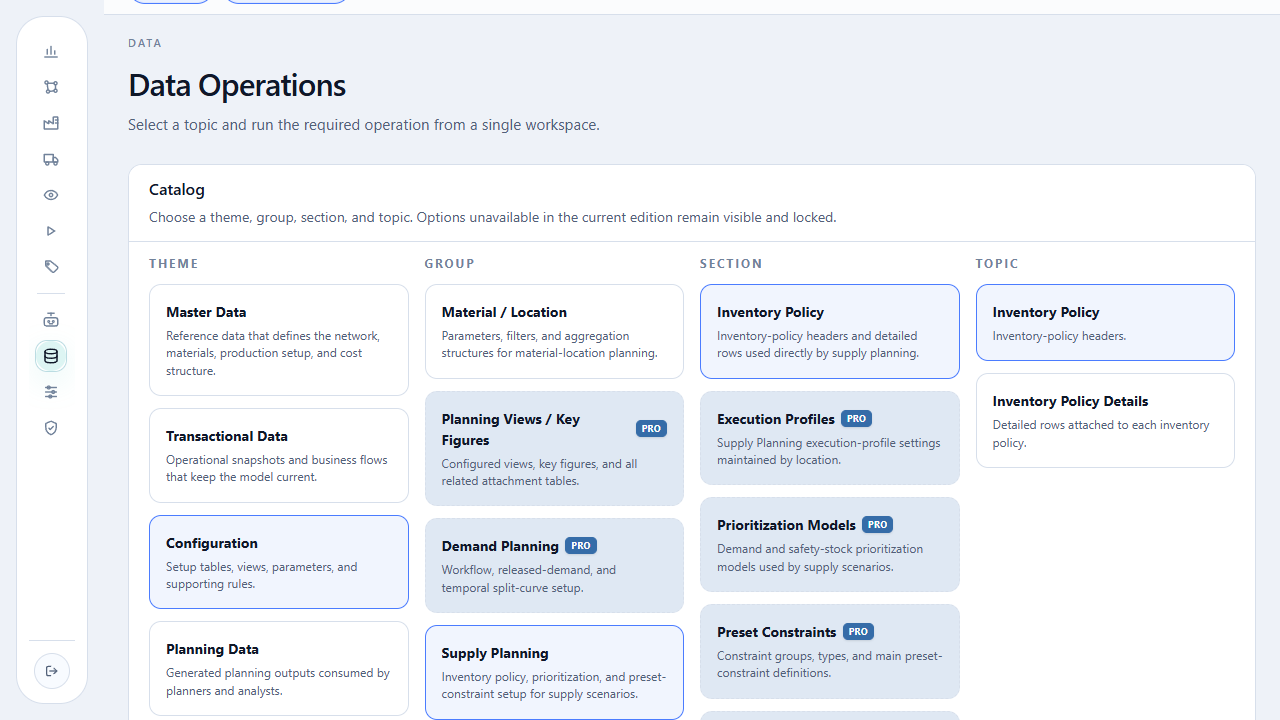Open the eye visibility icon in sidebar
Image resolution: width=1280 pixels, height=720 pixels.
(51, 195)
